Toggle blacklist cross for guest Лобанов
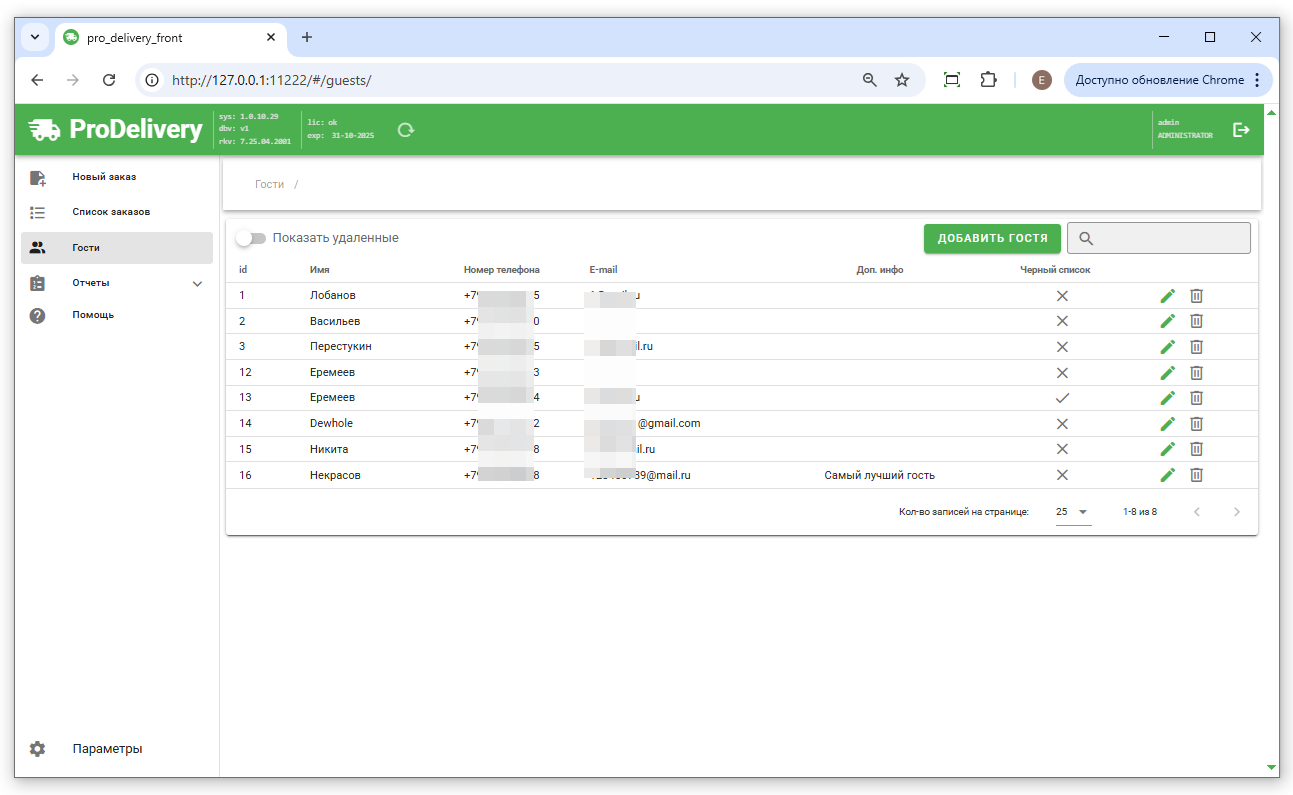 coord(1062,296)
